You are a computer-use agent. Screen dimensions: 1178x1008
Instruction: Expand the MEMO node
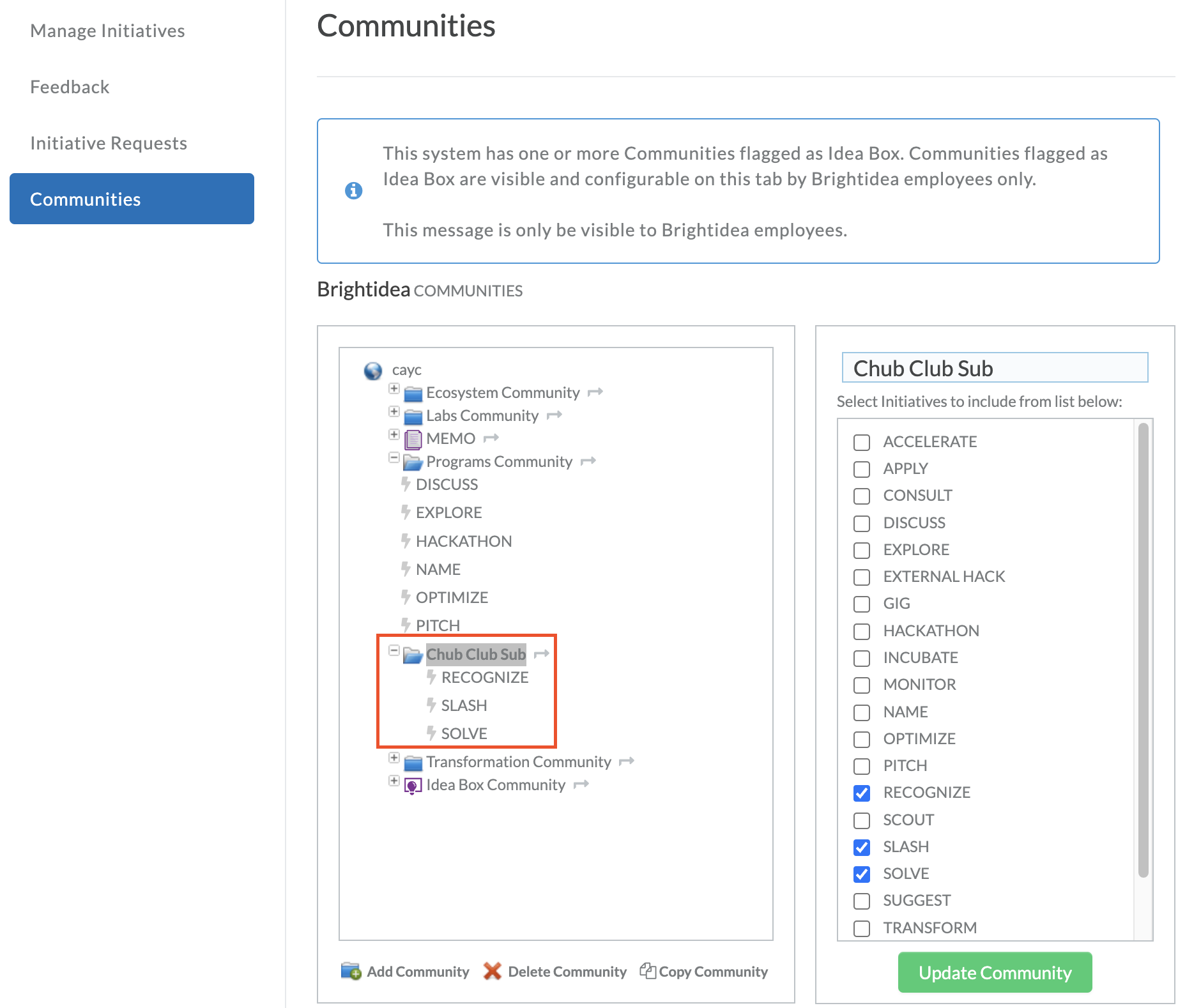click(394, 434)
